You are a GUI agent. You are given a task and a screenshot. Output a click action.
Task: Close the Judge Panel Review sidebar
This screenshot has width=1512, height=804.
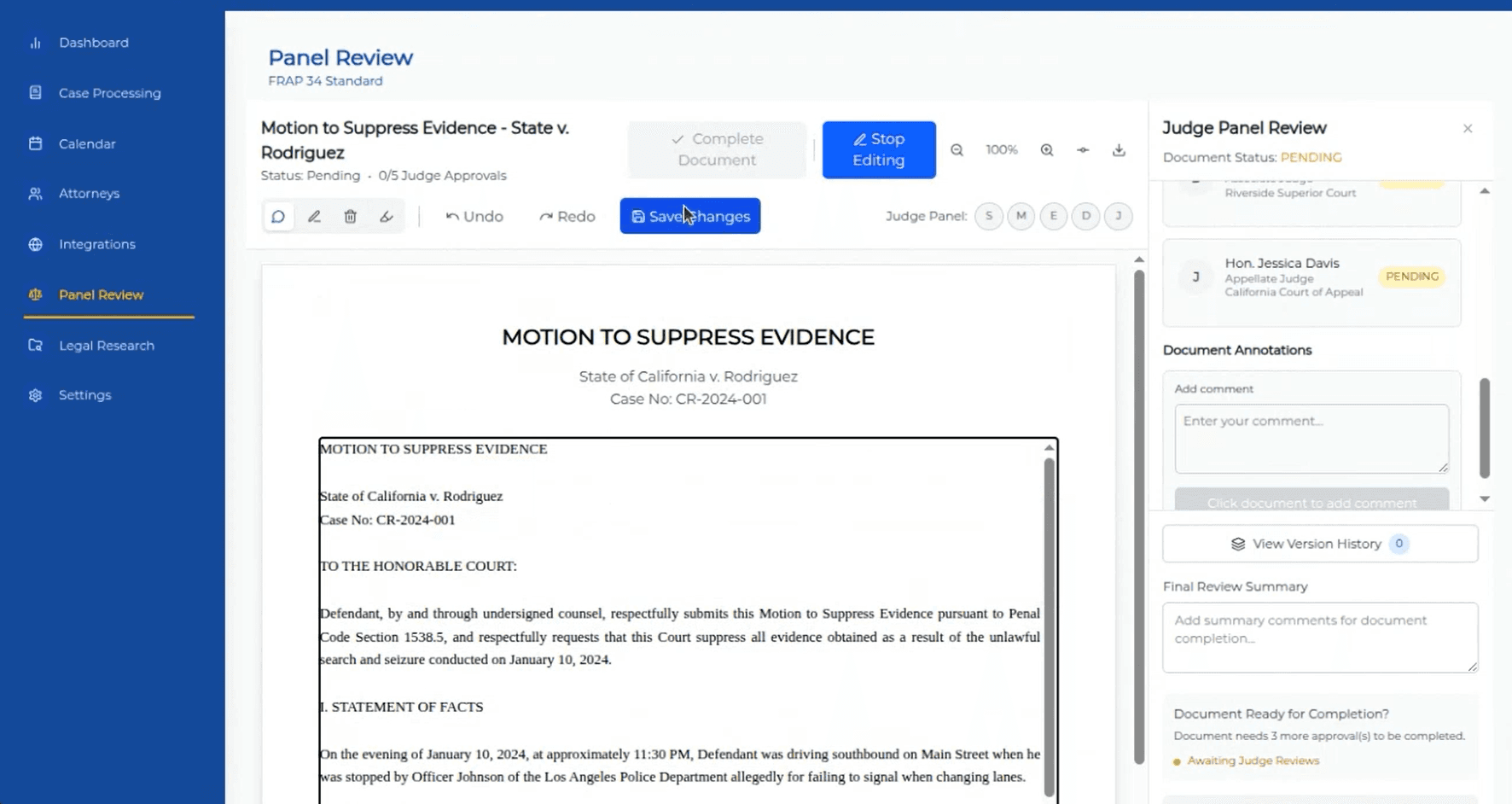pos(1468,129)
